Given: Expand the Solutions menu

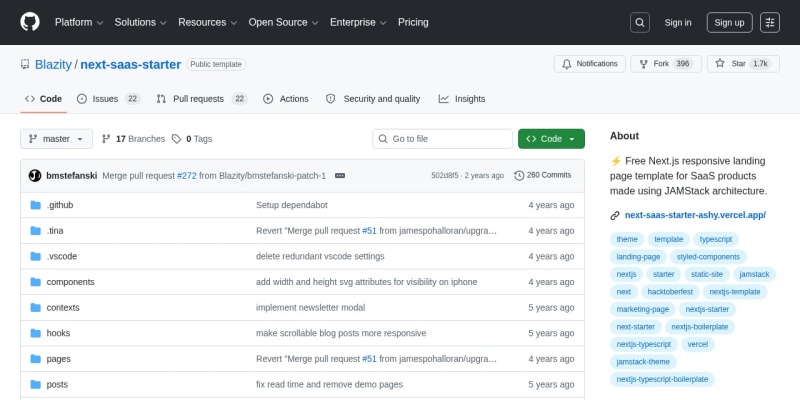Looking at the screenshot, I should click(x=140, y=22).
